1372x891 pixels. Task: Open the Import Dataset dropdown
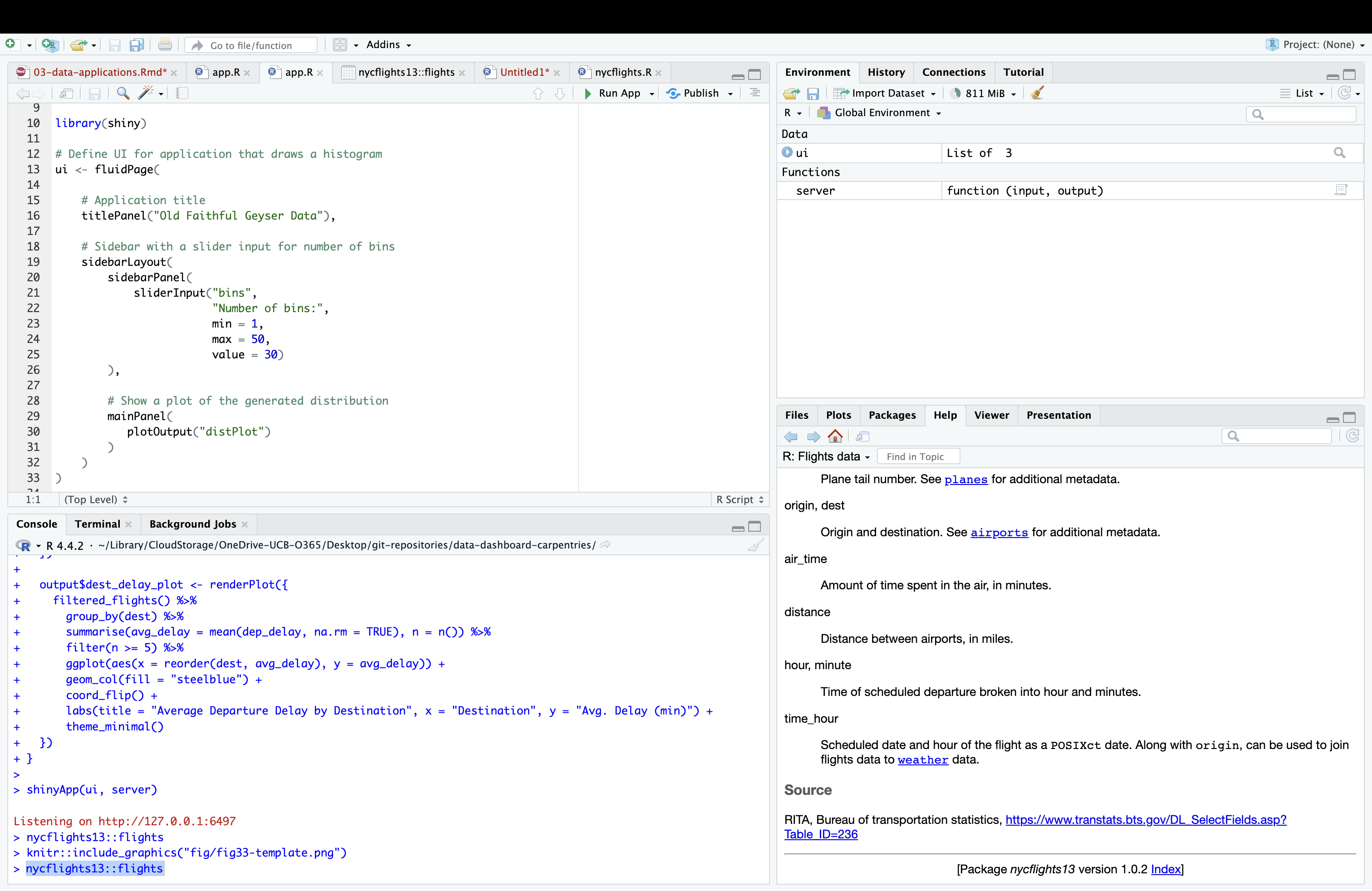tap(885, 93)
